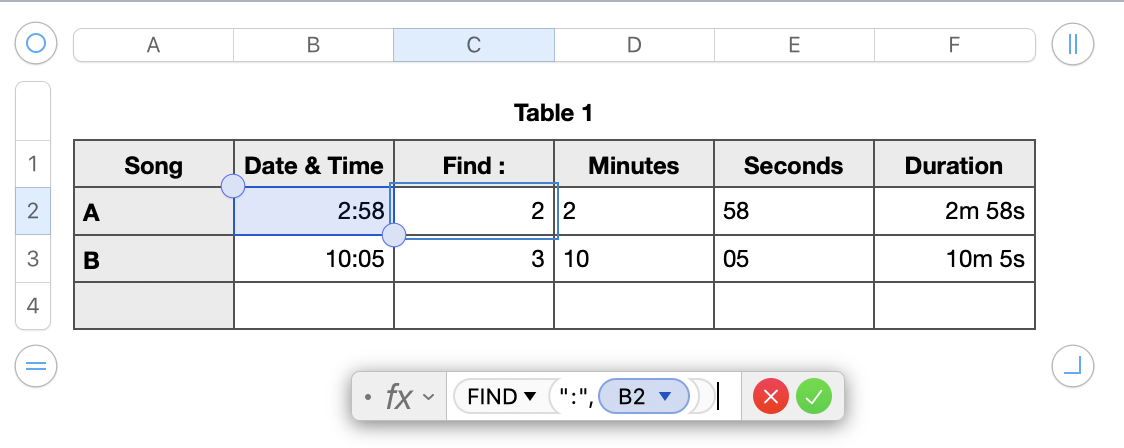Open the FIND function token dropdown
Screen dimensions: 1124x448
(x=529, y=397)
